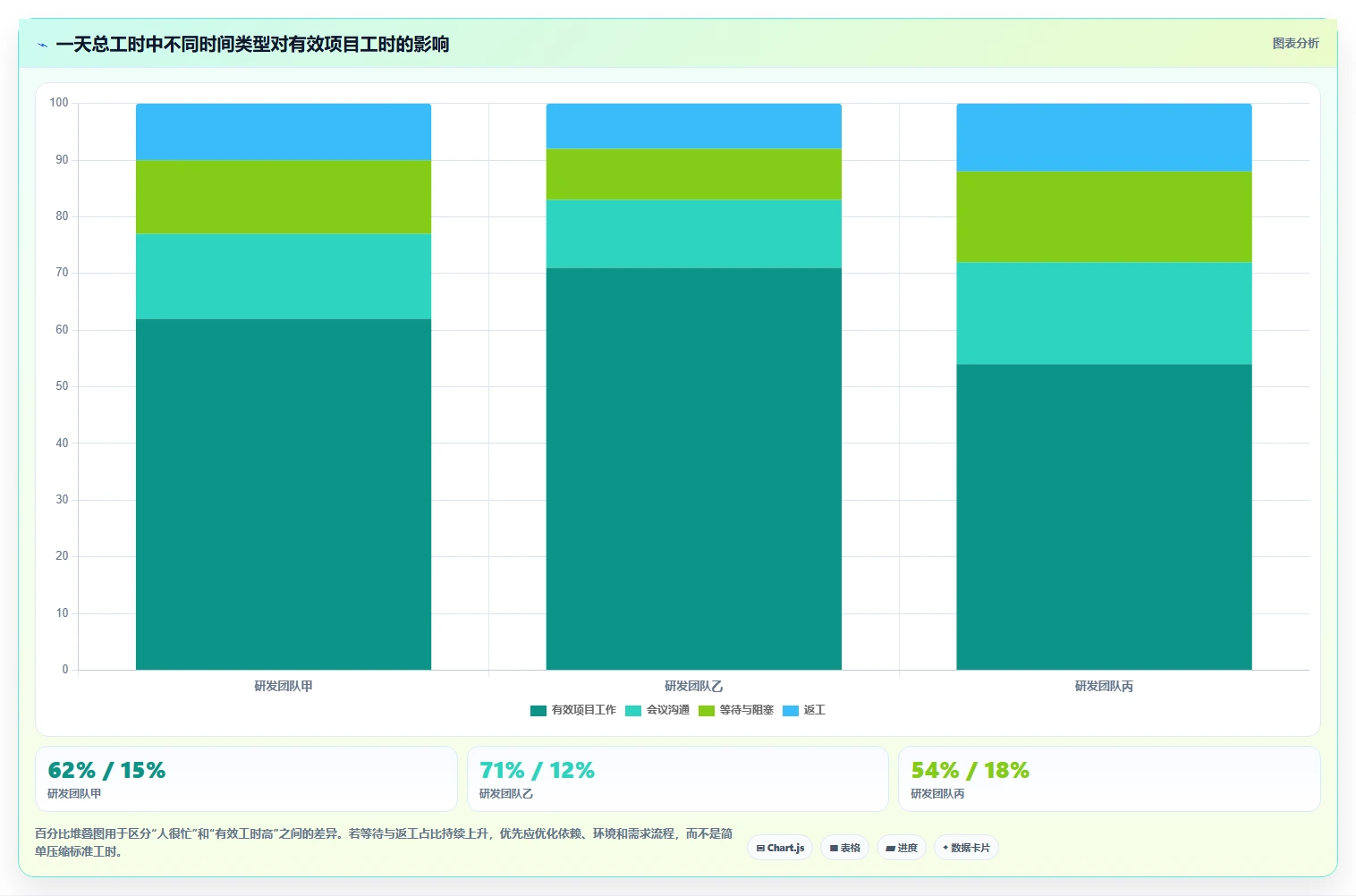Click the 100 y-axis tick label
The image size is (1356, 896).
[59, 103]
